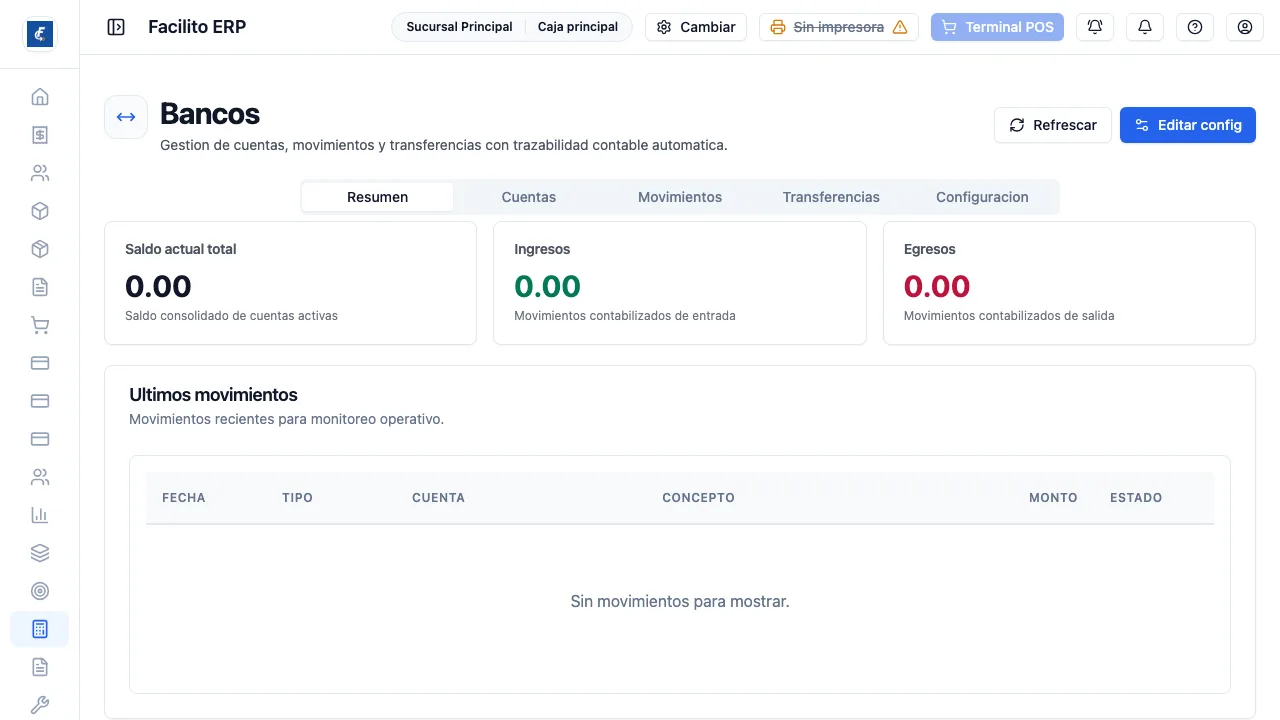The height and width of the screenshot is (720, 1280).
Task: Click the CONCEPTO column header
Action: [x=699, y=498]
